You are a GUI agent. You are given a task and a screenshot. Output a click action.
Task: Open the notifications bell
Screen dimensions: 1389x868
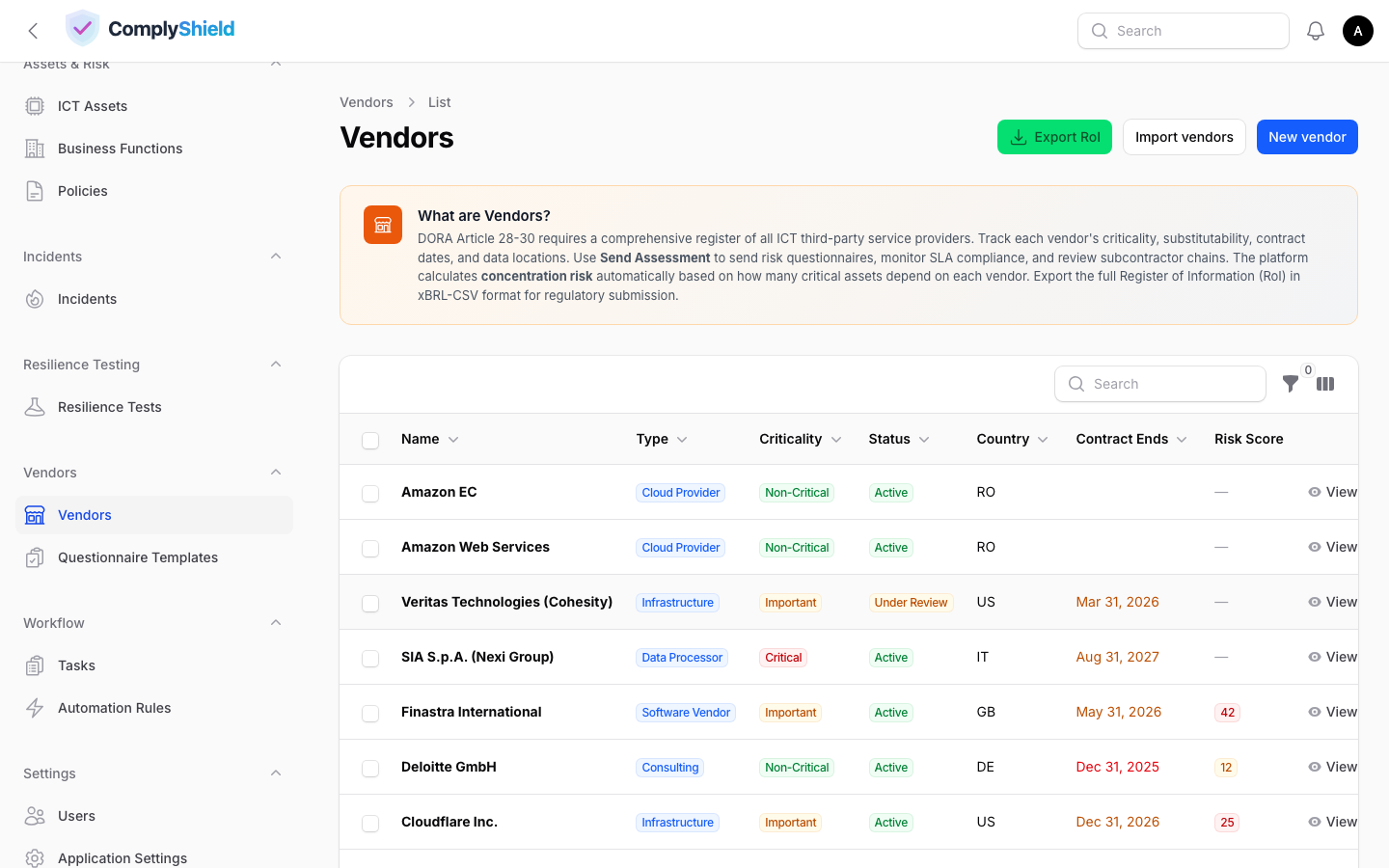click(1316, 31)
